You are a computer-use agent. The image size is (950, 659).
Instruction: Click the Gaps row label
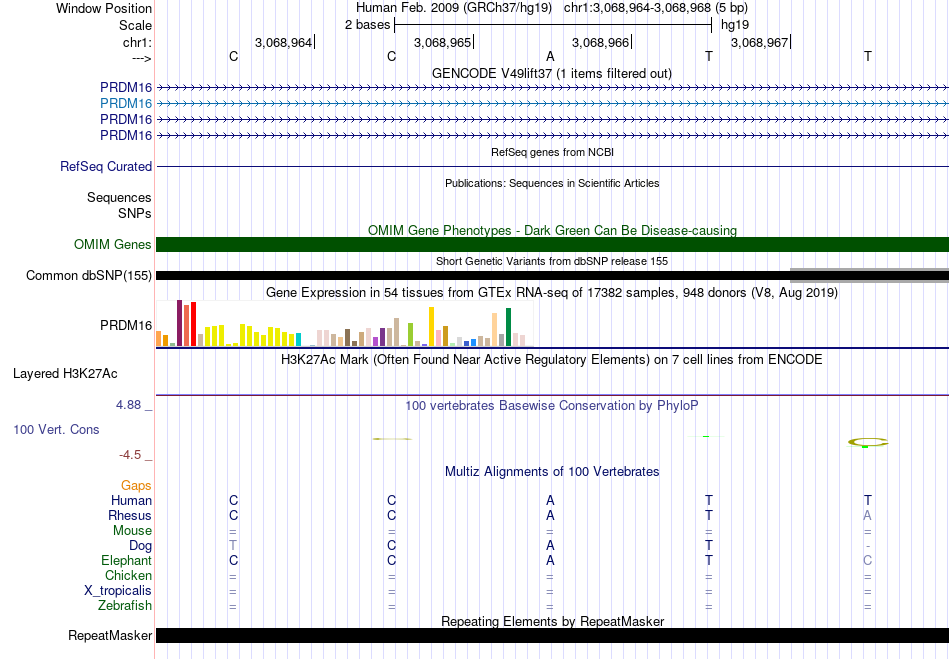(x=136, y=485)
